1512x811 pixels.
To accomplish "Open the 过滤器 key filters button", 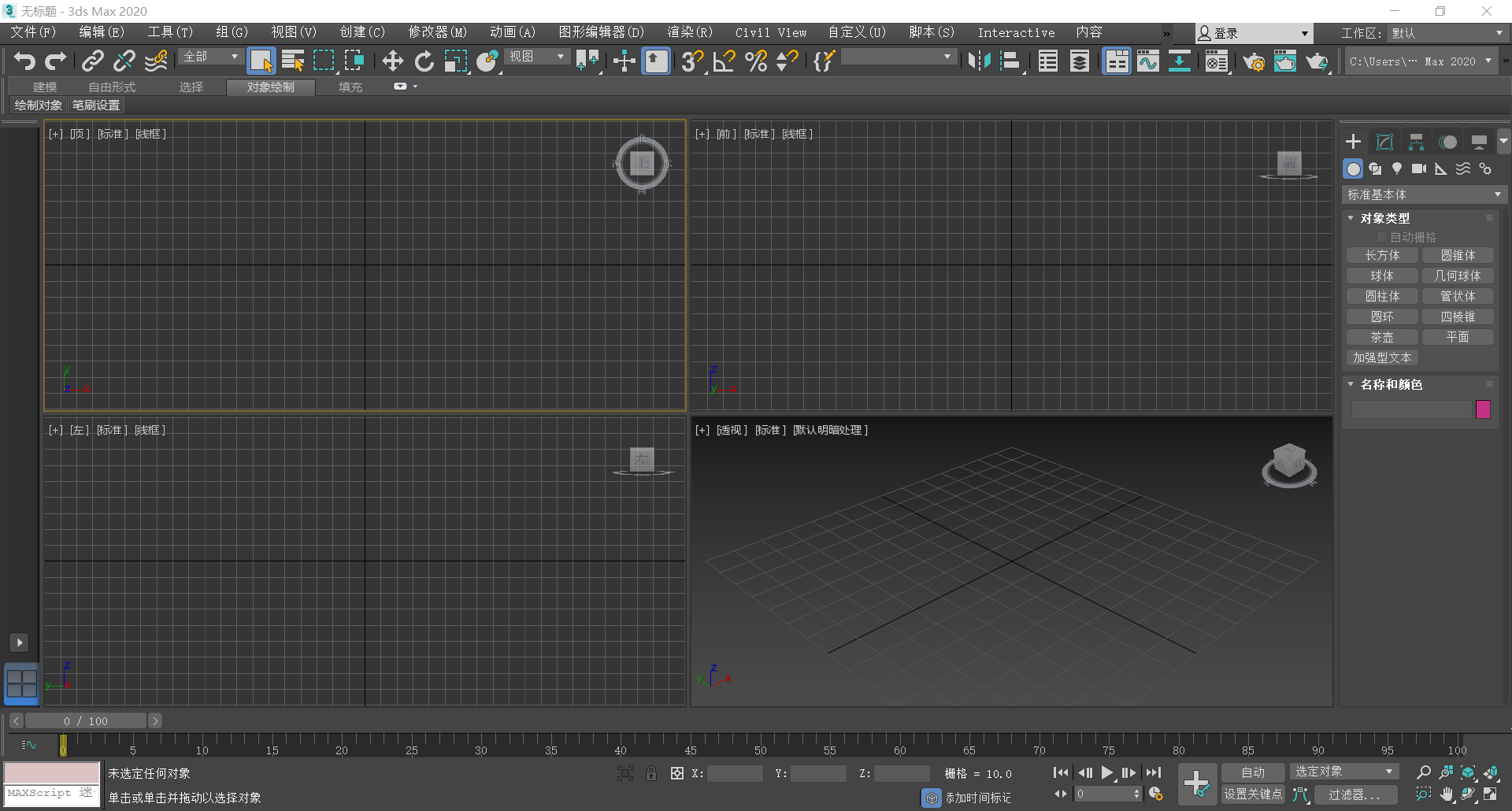I will tap(1354, 794).
